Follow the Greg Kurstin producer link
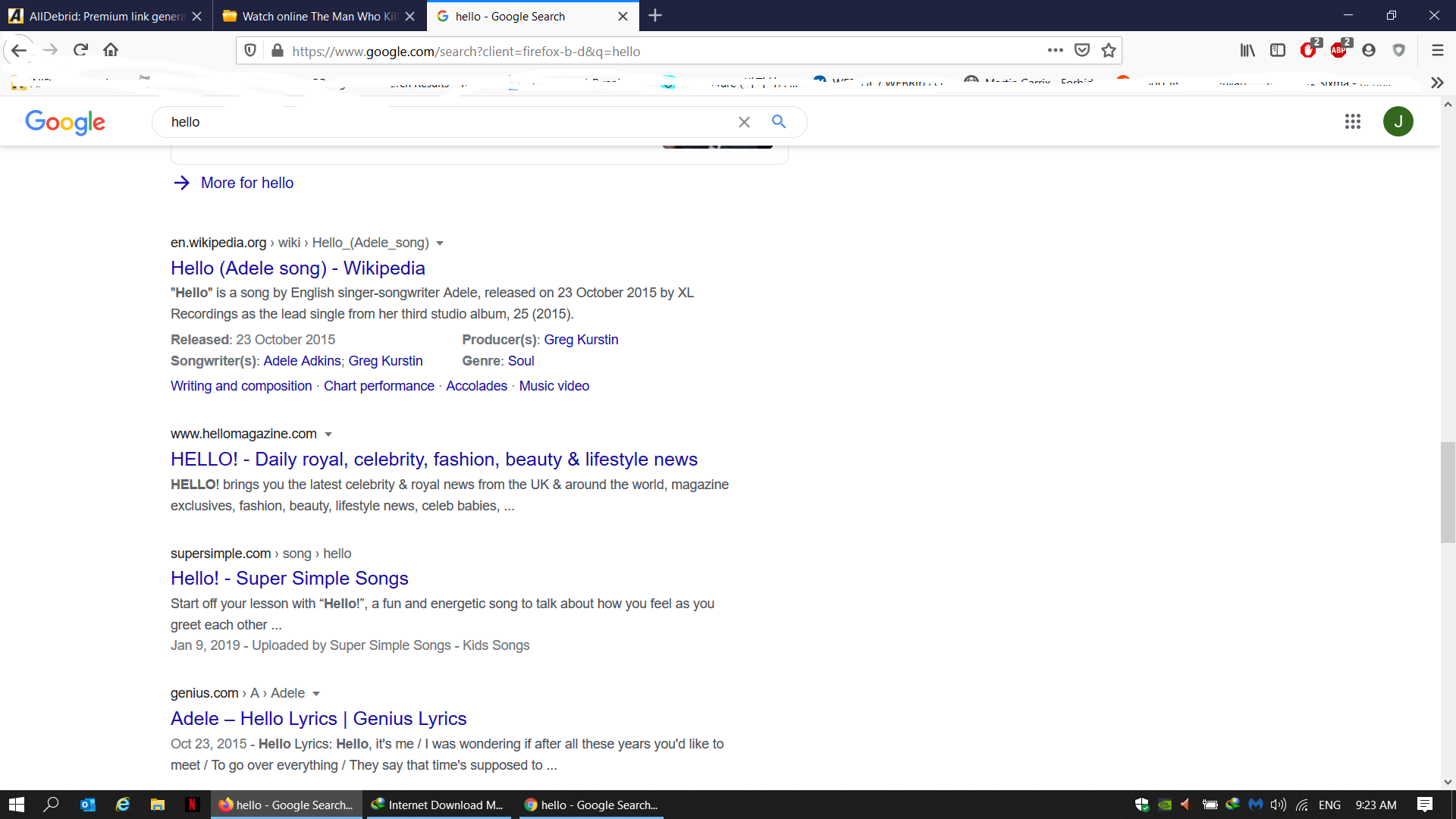The height and width of the screenshot is (819, 1456). [581, 340]
